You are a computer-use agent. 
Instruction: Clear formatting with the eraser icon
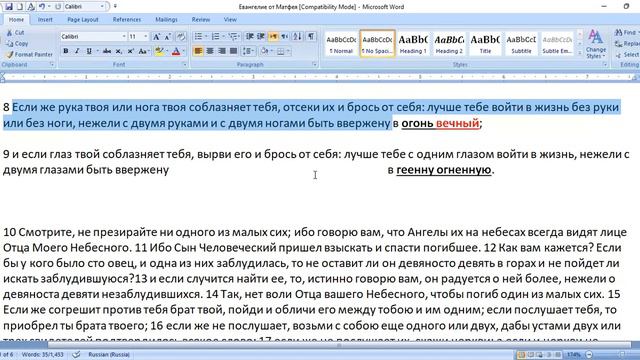pos(181,37)
